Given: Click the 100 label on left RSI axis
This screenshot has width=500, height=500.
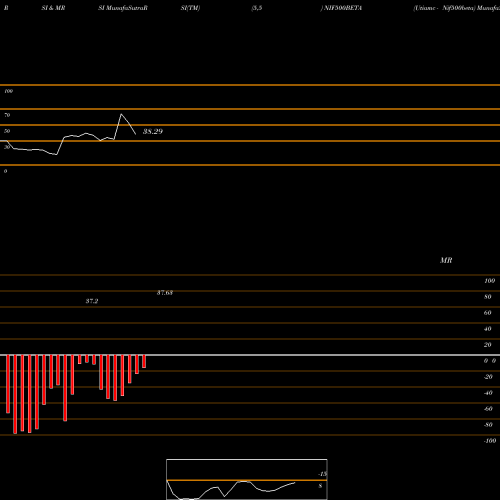Looking at the screenshot, I should (x=8, y=91).
